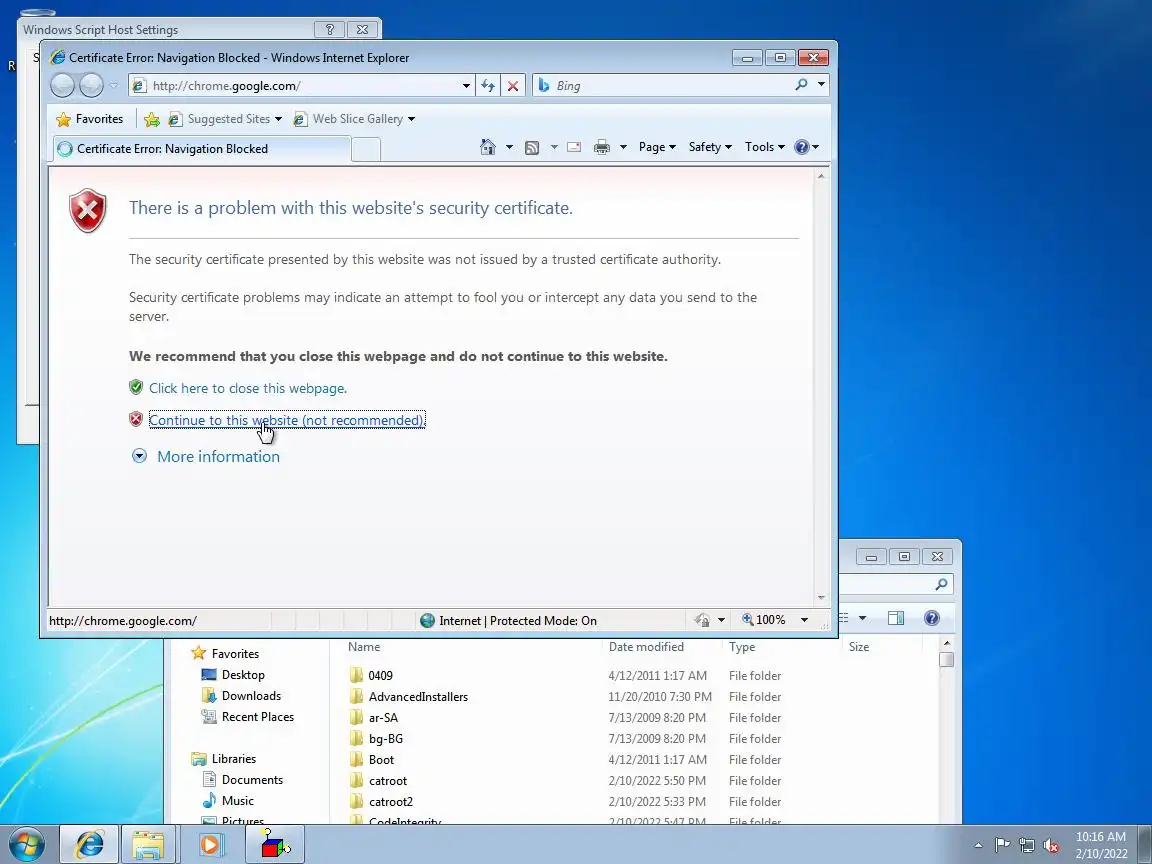Click the RSS Feeds icon
1152x864 pixels.
click(x=532, y=148)
